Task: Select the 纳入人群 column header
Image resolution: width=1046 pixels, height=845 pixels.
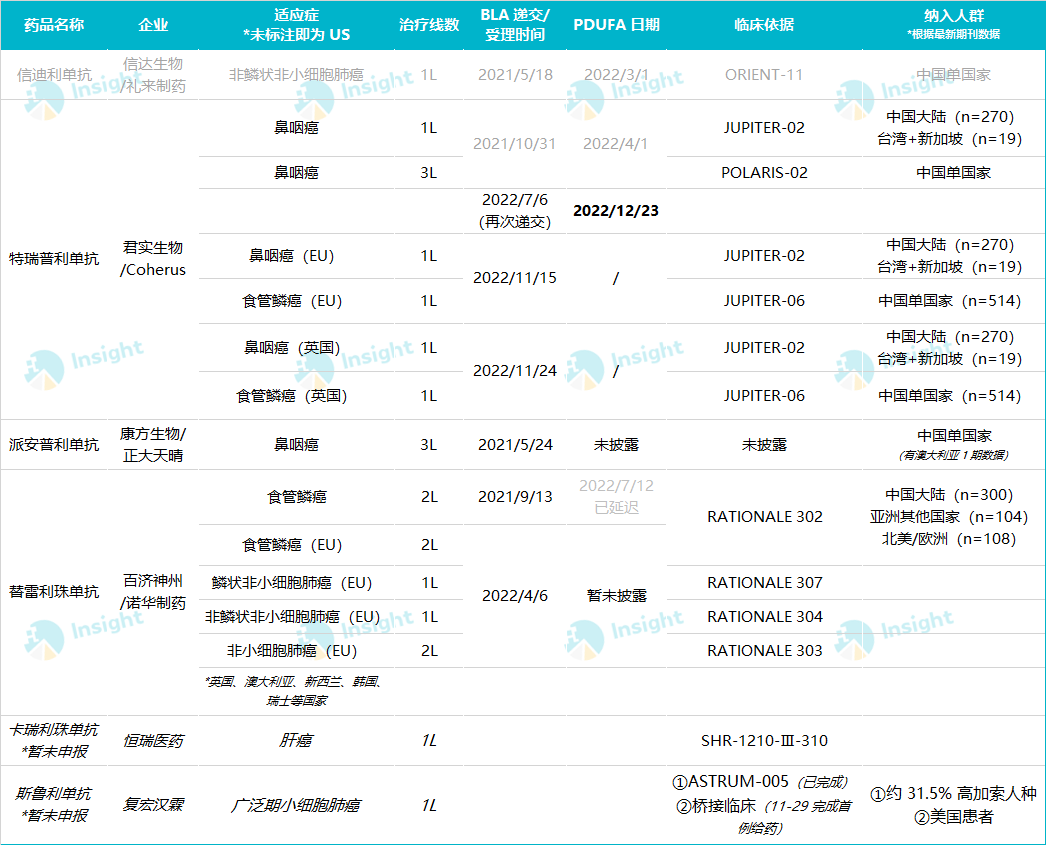Action: point(953,25)
